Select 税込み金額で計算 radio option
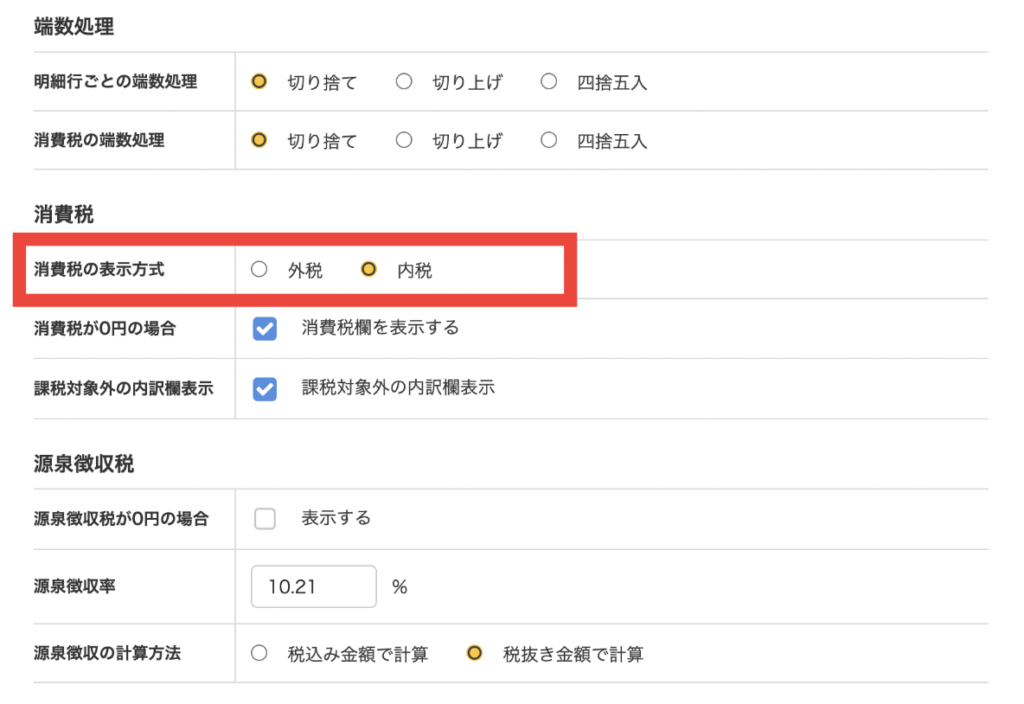Viewport: 1024px width, 704px height. coord(260,654)
